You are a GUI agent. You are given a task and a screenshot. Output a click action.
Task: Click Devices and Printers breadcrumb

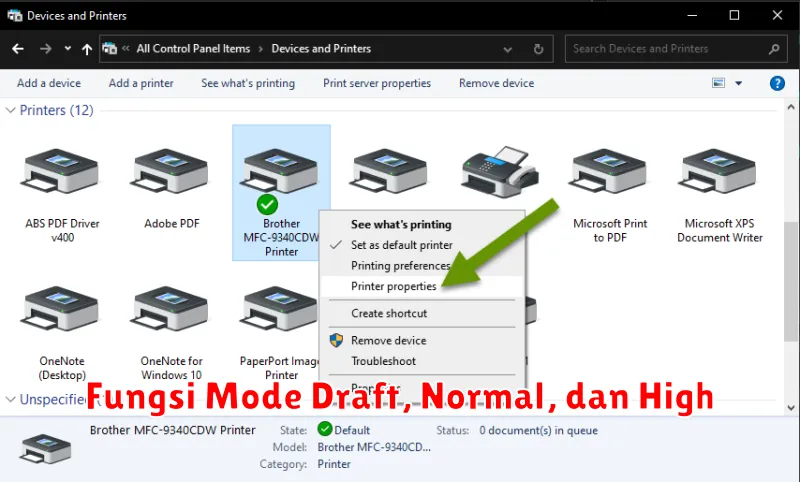[321, 49]
